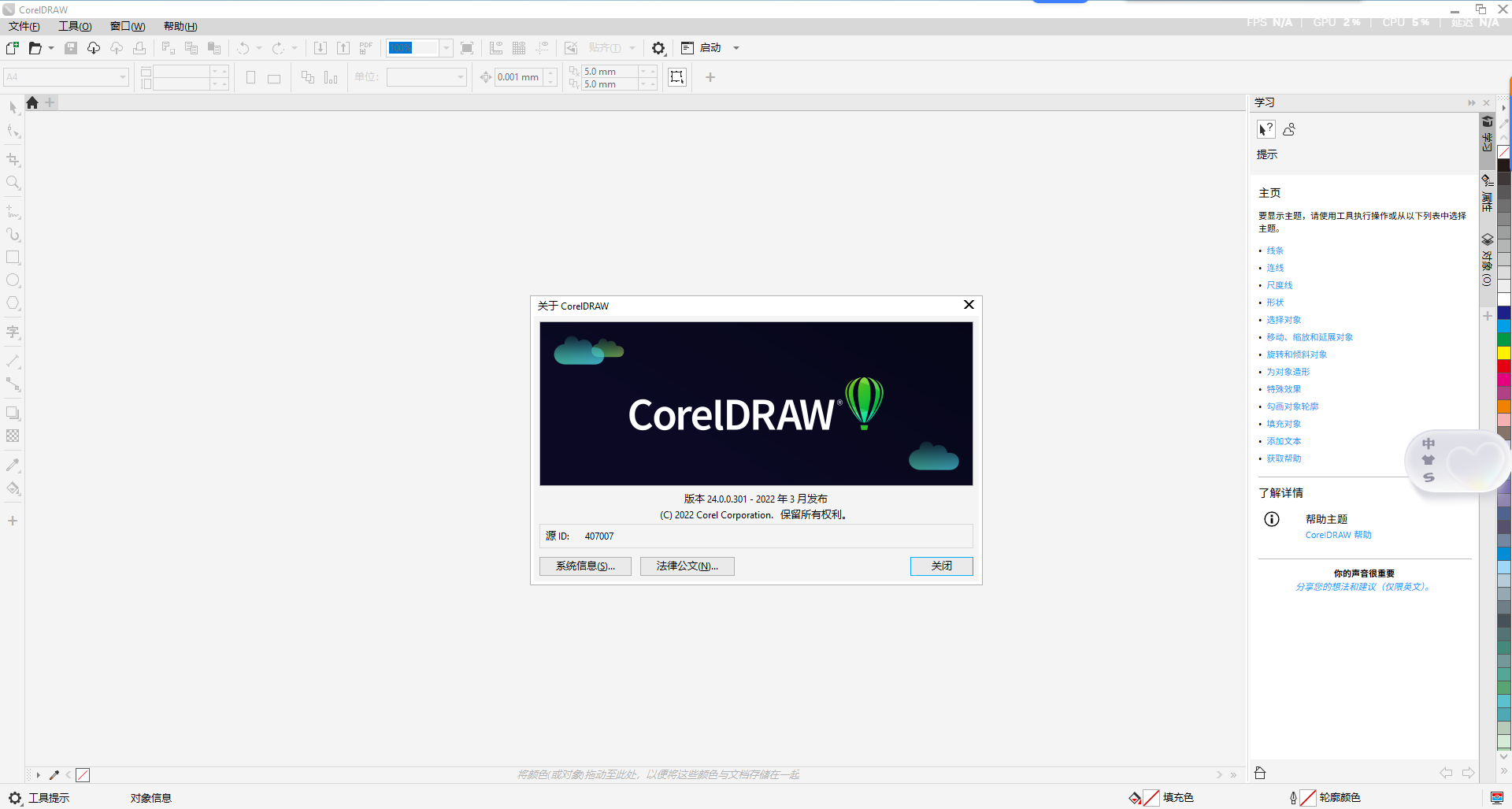
Task: Switch to the 对象(O) docker tab
Action: [x=1488, y=260]
